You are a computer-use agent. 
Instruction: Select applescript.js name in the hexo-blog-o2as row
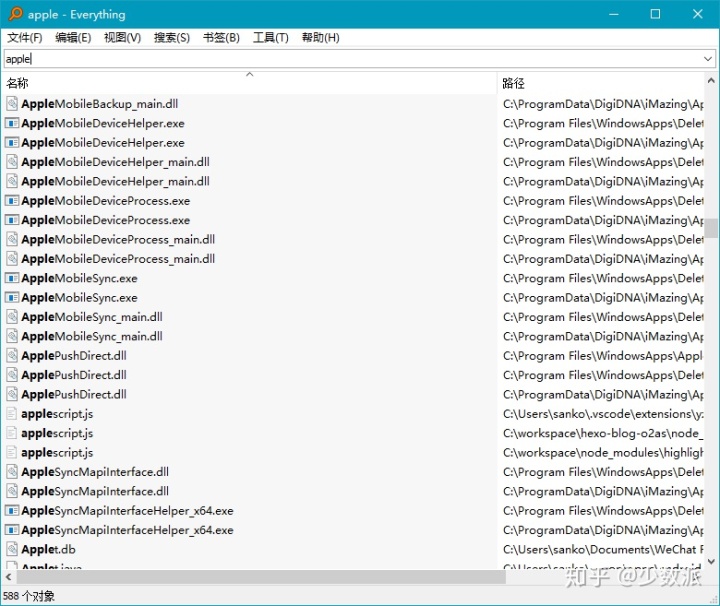coord(57,433)
